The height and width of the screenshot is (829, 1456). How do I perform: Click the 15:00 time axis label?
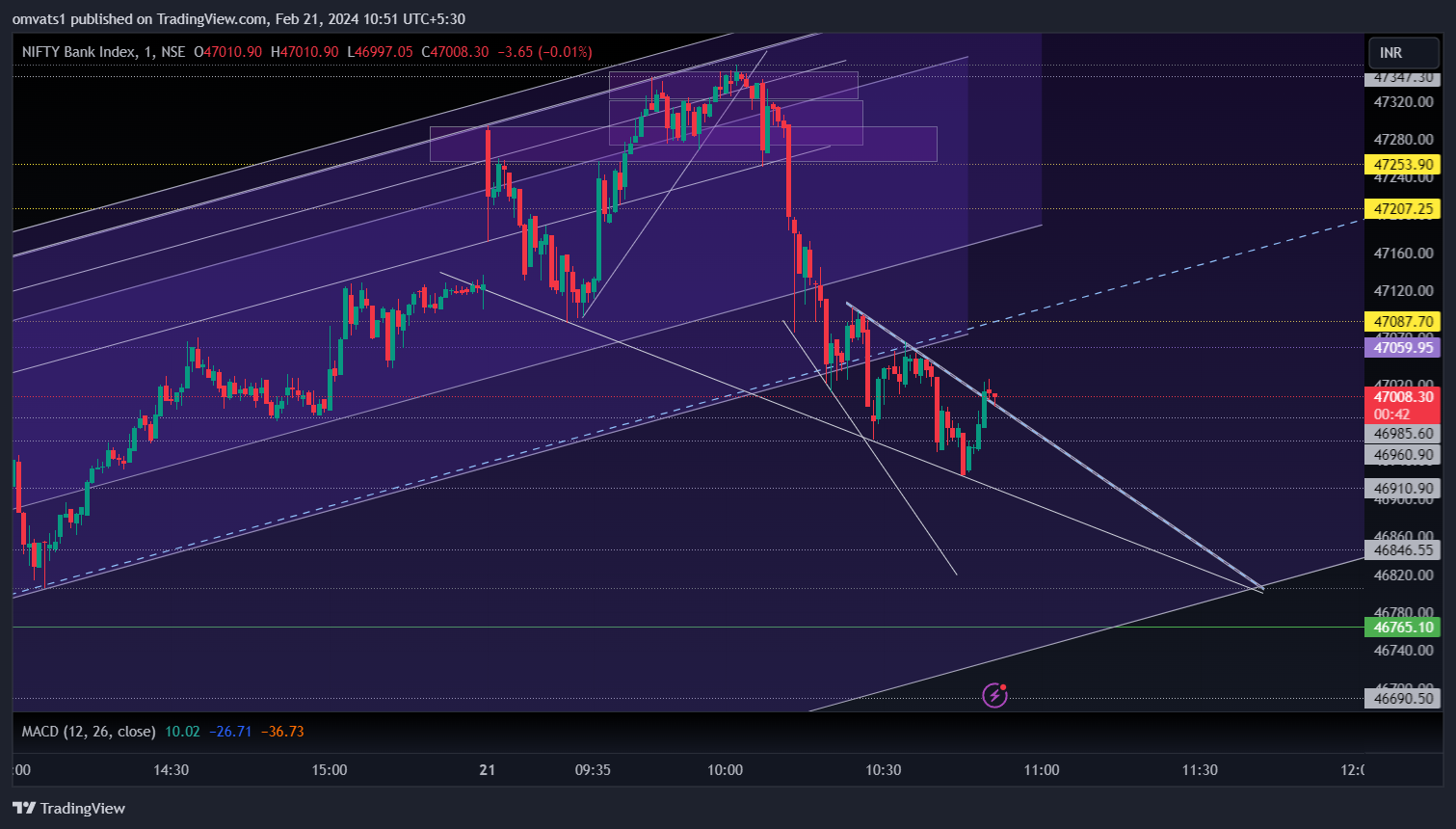tap(330, 770)
